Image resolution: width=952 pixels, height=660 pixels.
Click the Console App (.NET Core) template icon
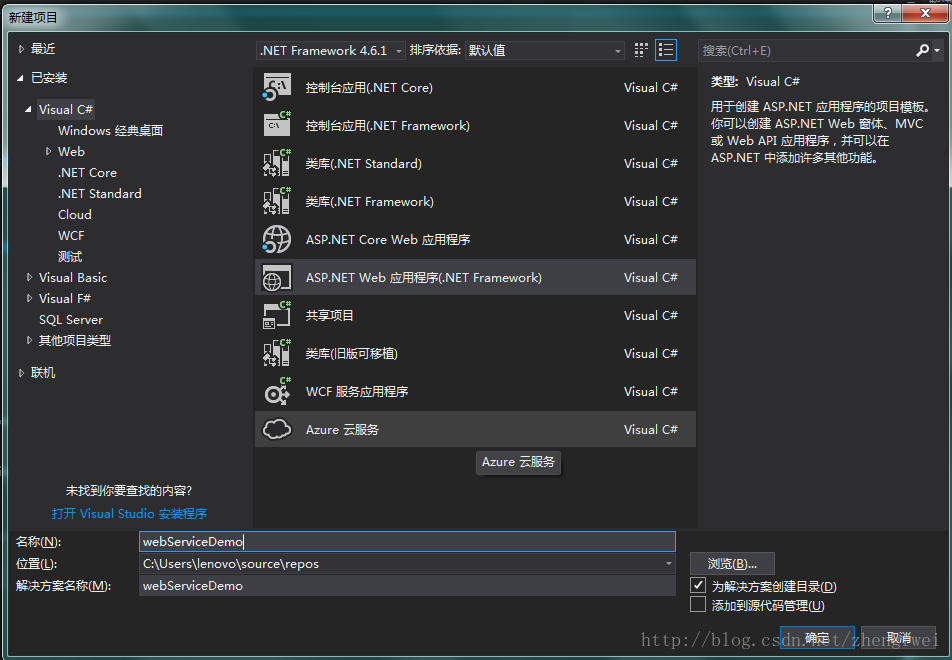(x=277, y=87)
